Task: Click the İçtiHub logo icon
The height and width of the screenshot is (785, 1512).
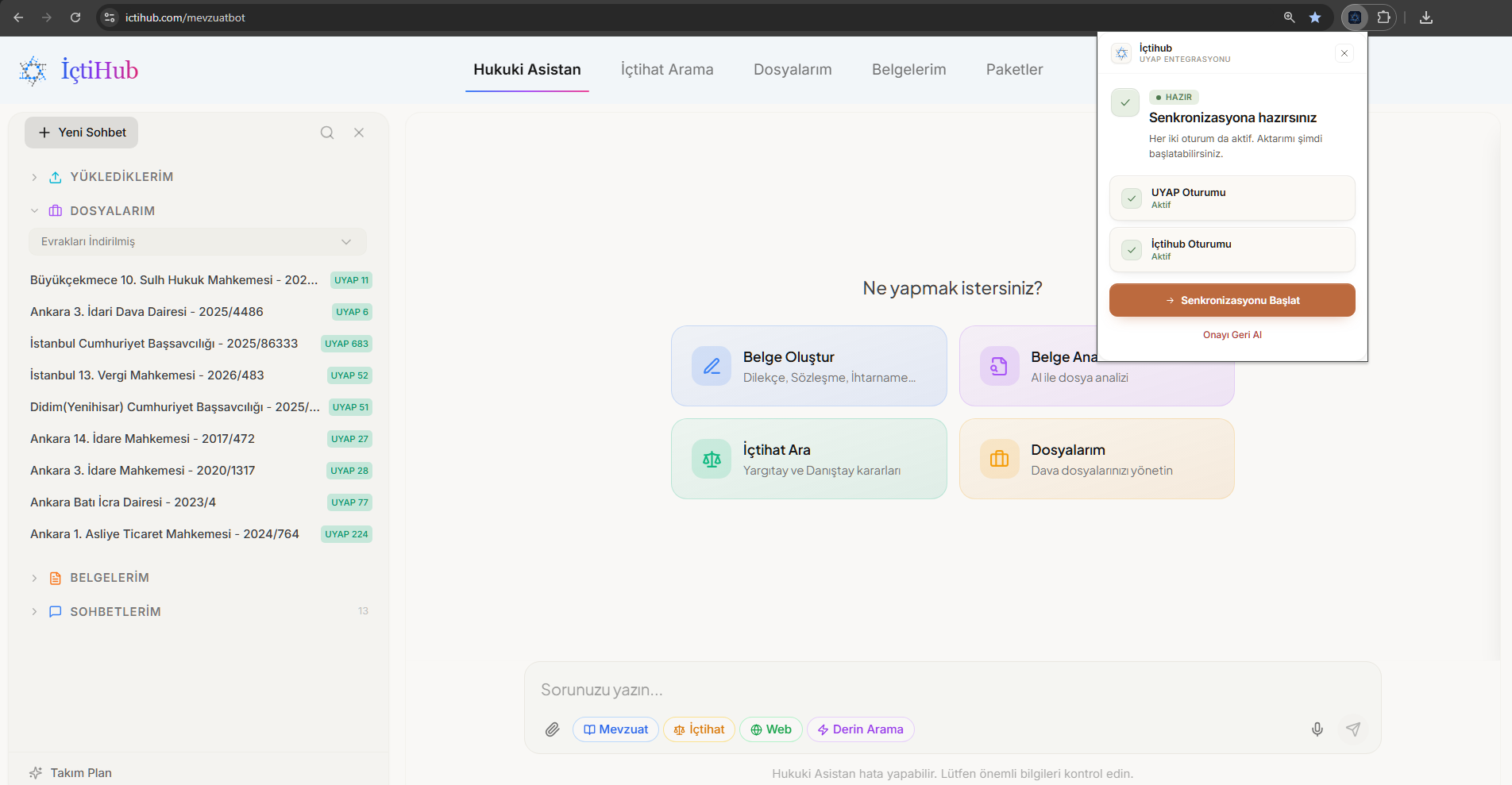Action: (33, 71)
